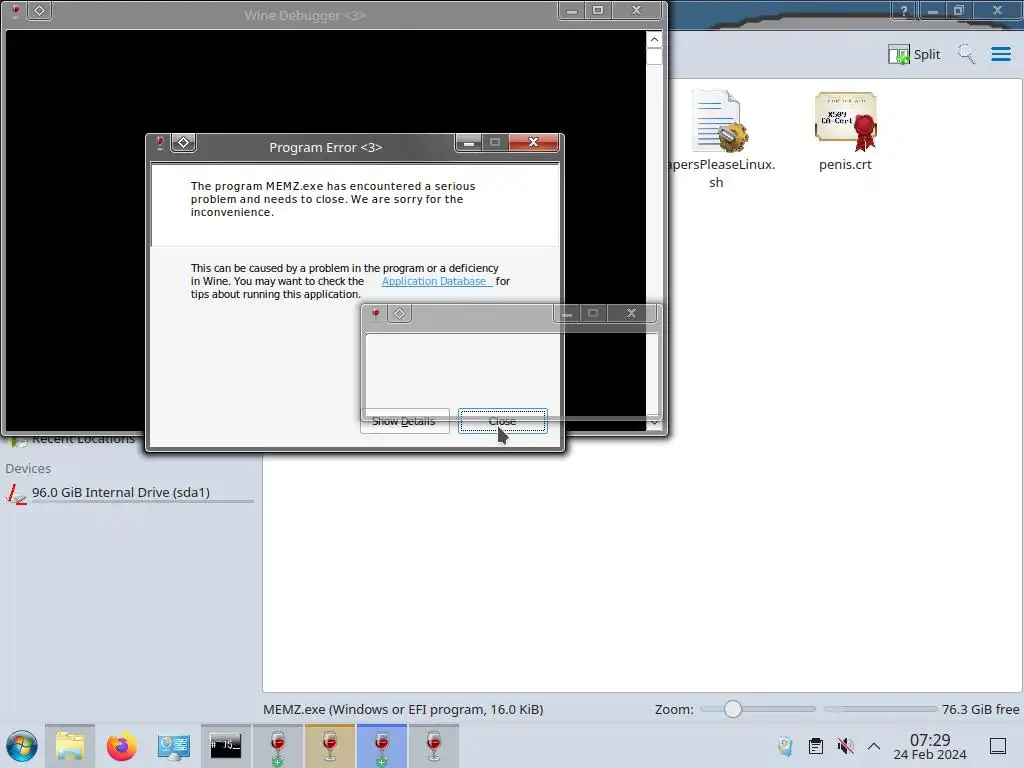Click the free space bar beside 76.3 GiB free
The image size is (1024, 768).
tap(880, 709)
